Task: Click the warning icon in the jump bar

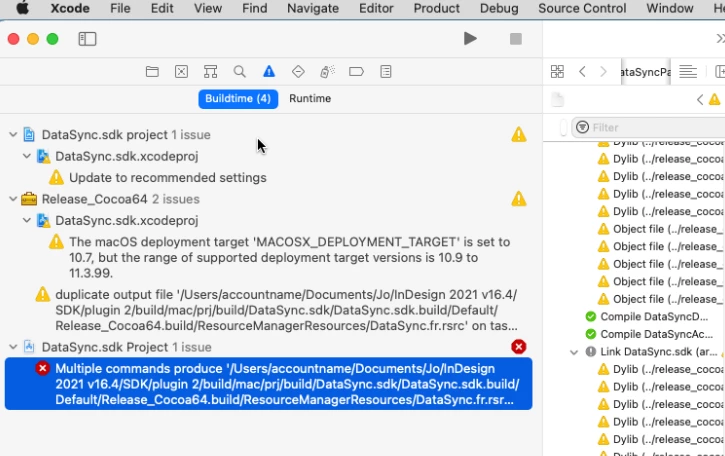Action: pos(714,99)
